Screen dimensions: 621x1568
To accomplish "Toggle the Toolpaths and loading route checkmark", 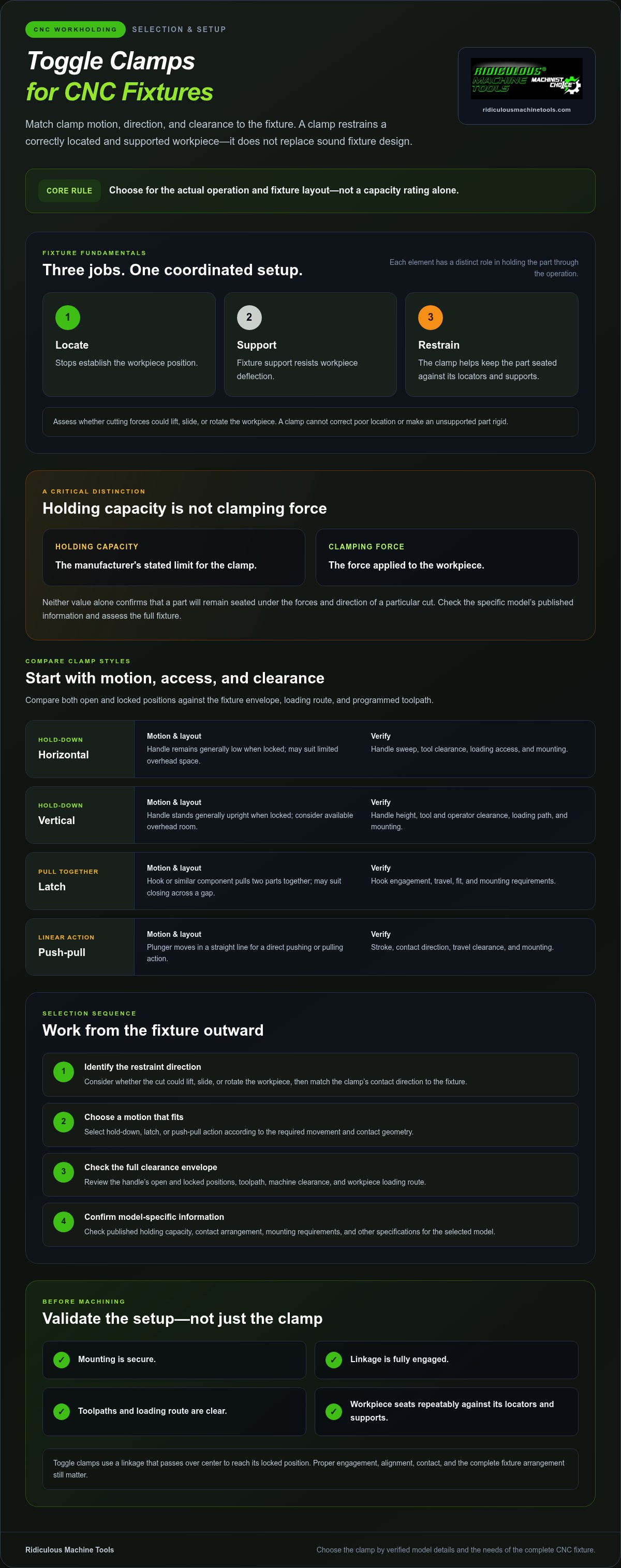I will pyautogui.click(x=62, y=1412).
